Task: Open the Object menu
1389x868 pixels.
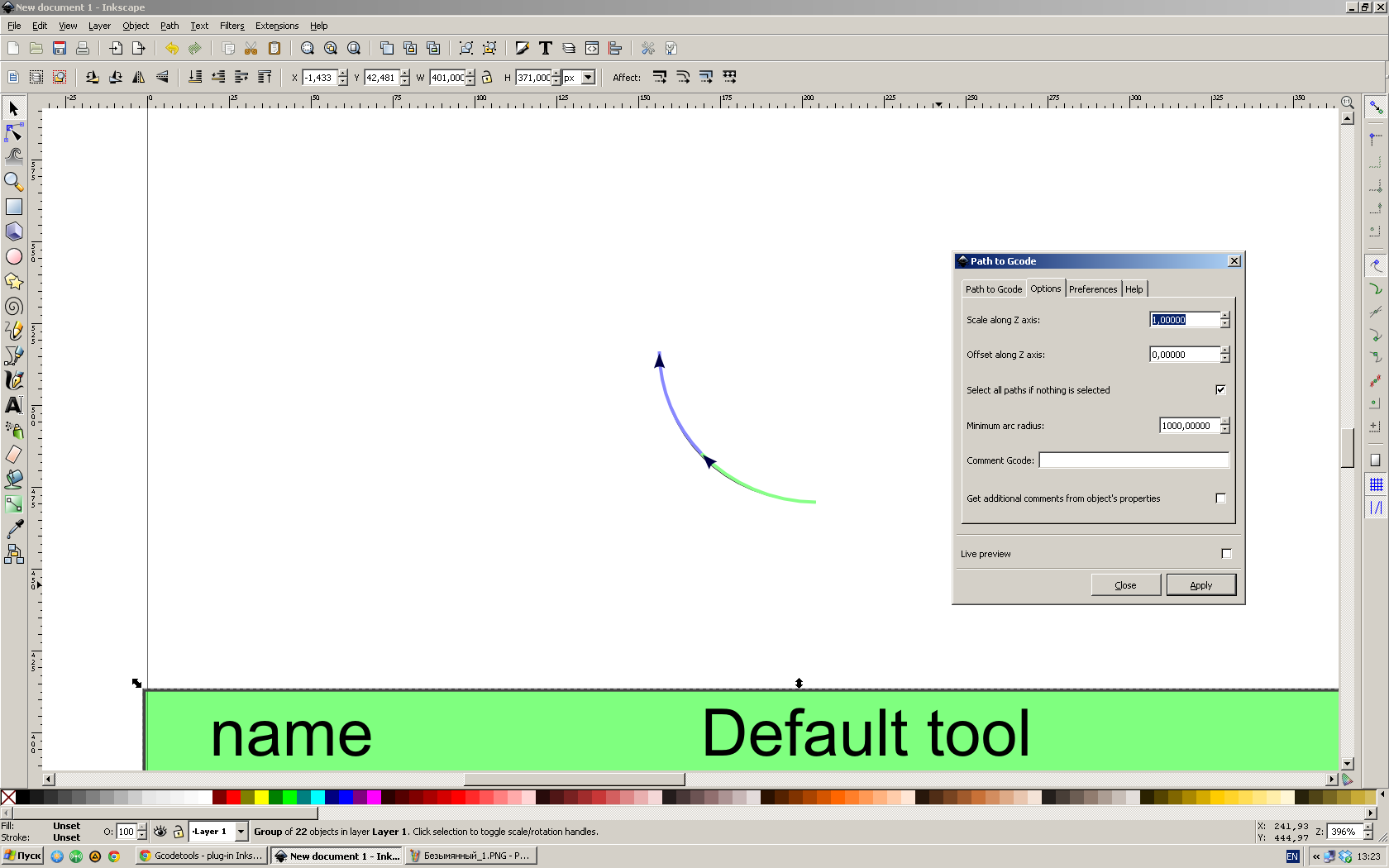Action: pyautogui.click(x=136, y=26)
